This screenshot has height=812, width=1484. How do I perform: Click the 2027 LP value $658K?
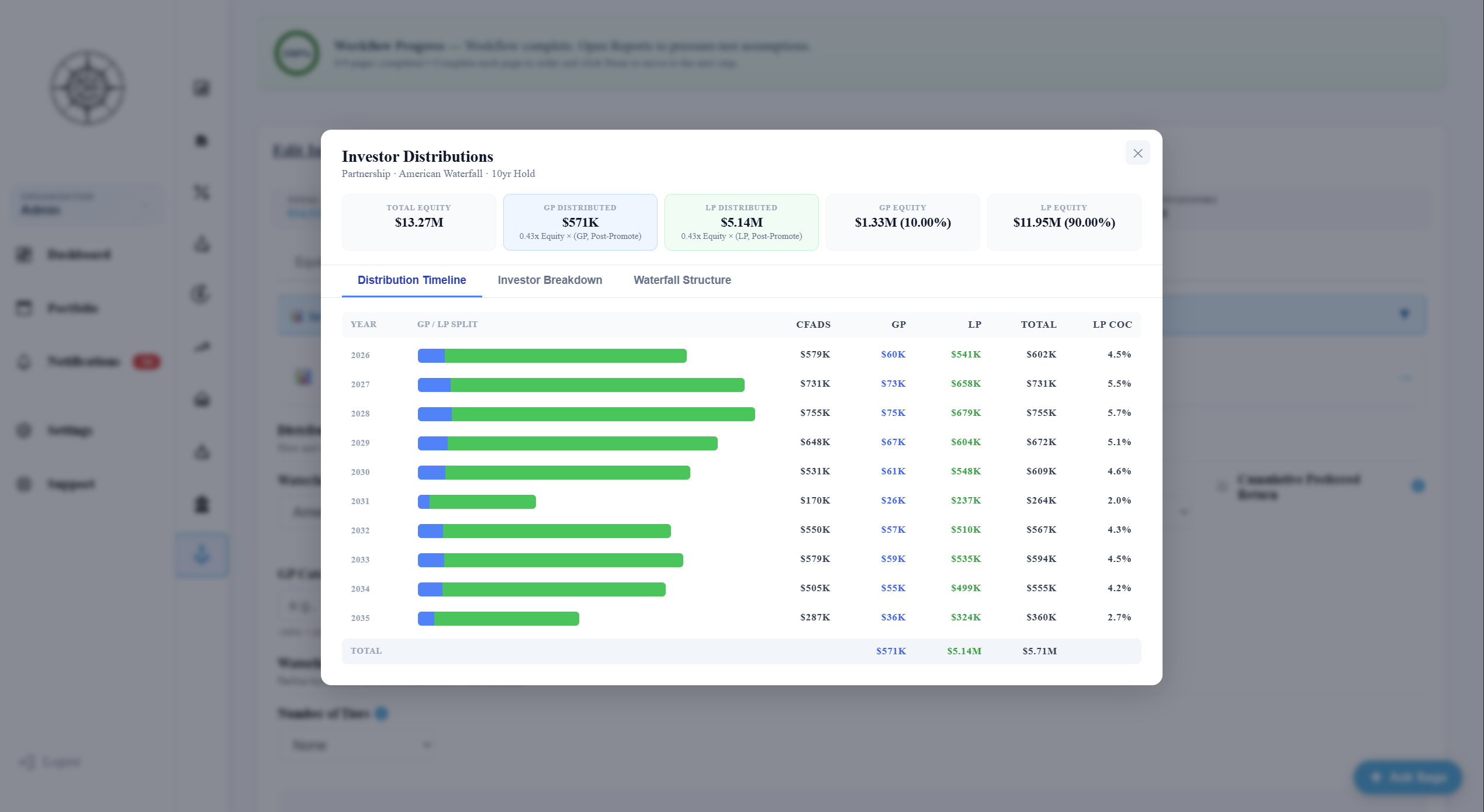point(966,383)
